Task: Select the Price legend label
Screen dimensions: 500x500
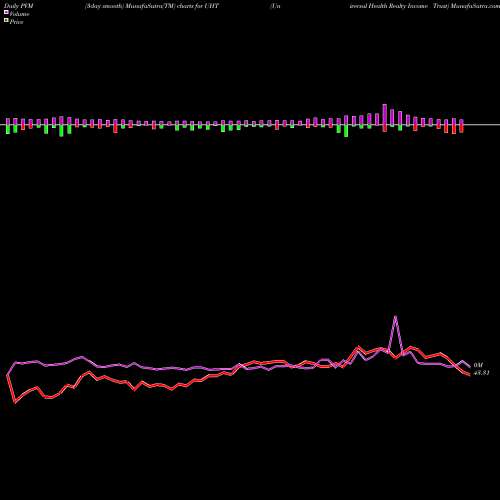Action: pyautogui.click(x=16, y=22)
